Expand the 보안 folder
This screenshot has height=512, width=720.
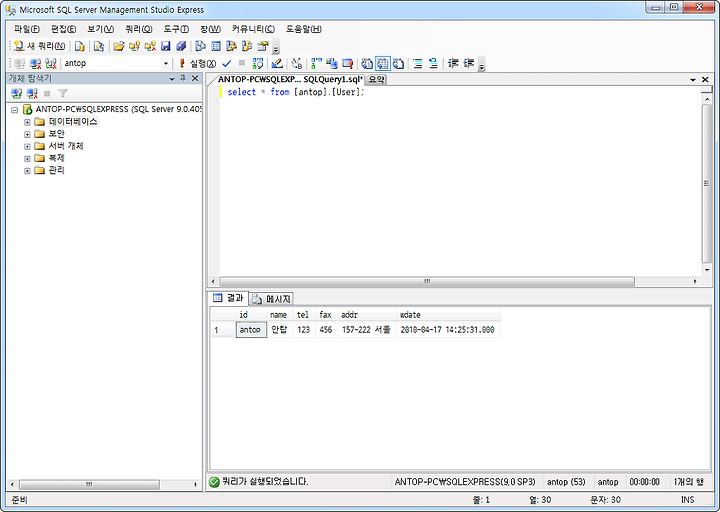tap(27, 134)
